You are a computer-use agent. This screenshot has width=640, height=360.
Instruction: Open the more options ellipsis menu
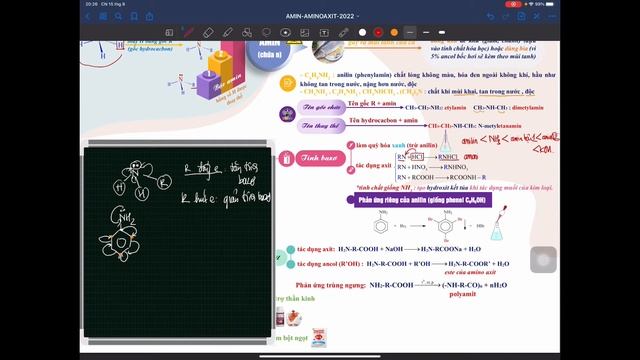pyautogui.click(x=552, y=16)
